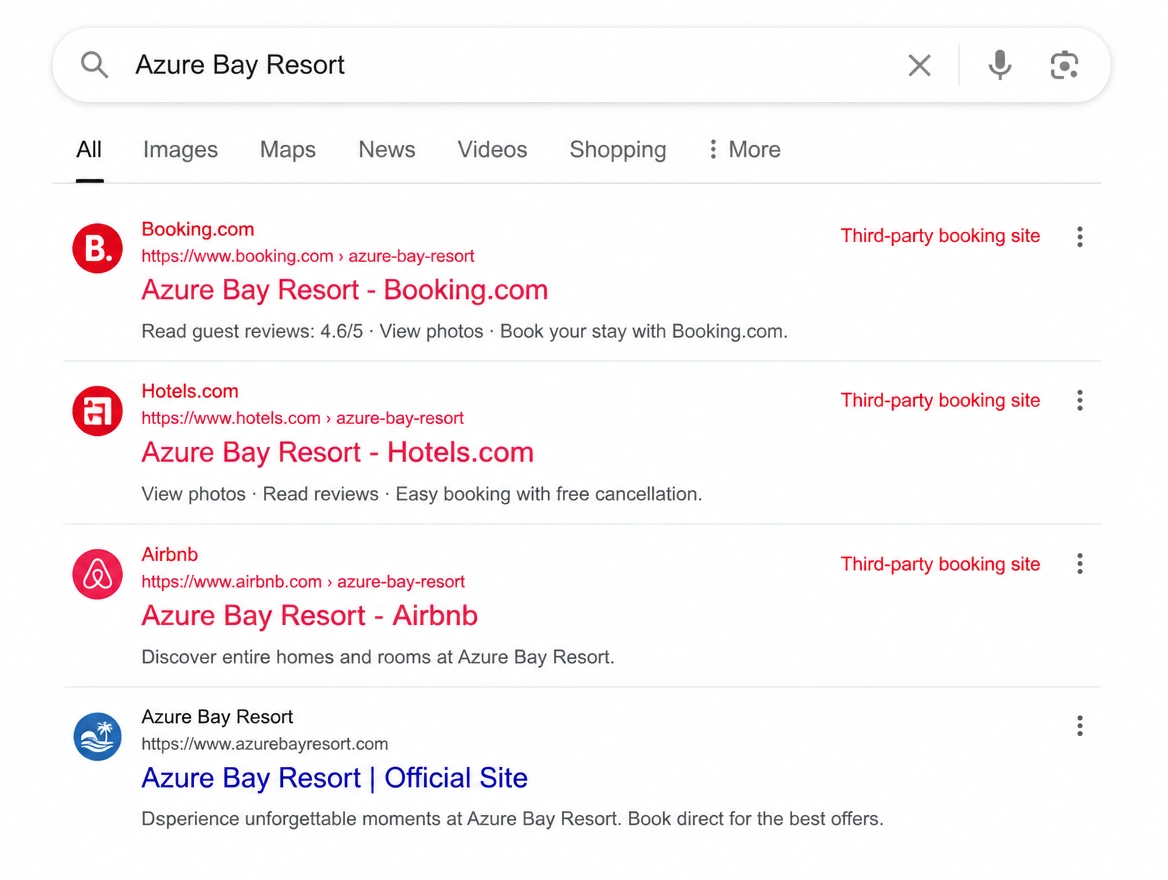Open the 'Azure Bay Resort - Airbnb' result title
1168x880 pixels.
[309, 615]
